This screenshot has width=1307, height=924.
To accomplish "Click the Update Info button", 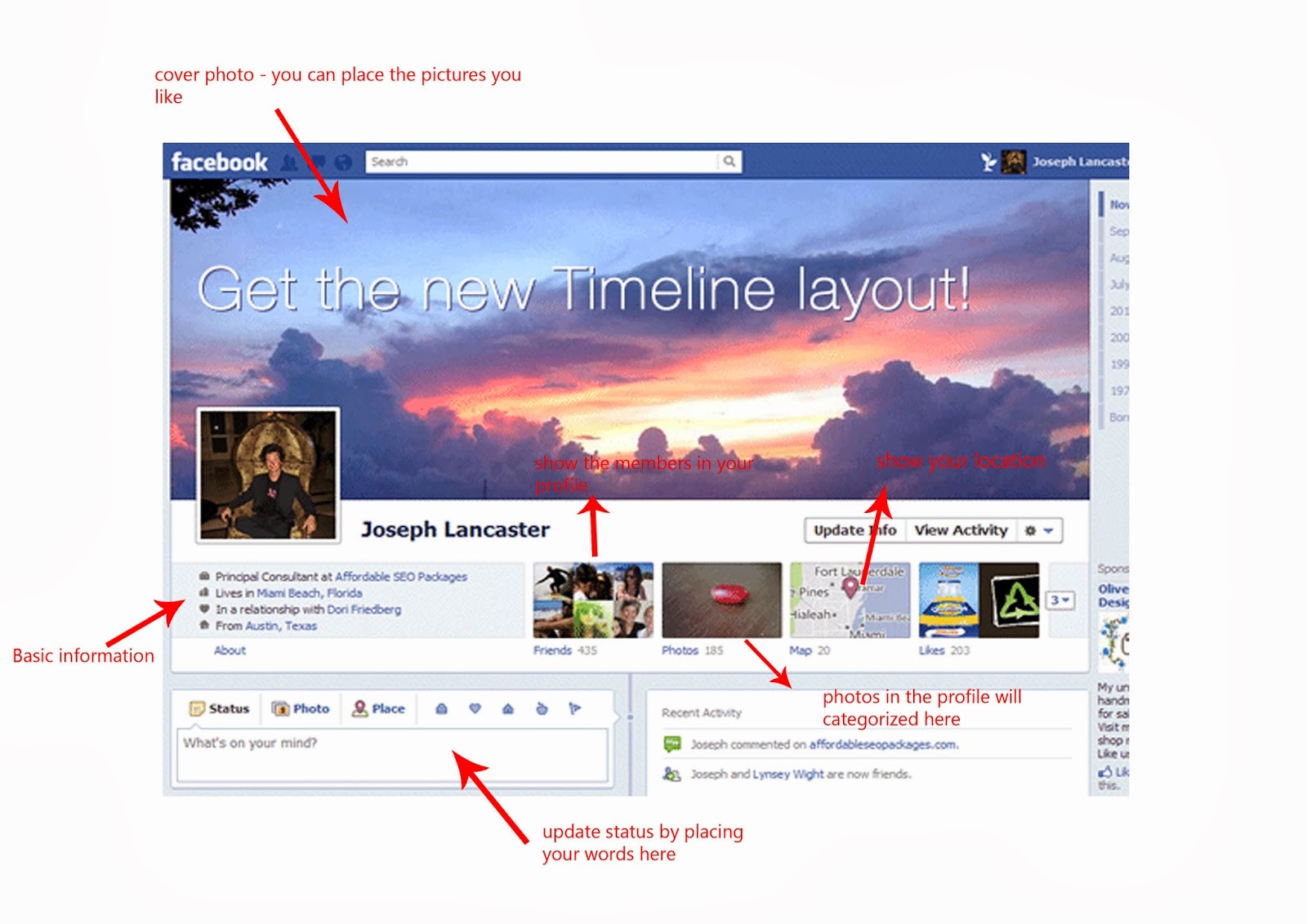I will (x=854, y=530).
